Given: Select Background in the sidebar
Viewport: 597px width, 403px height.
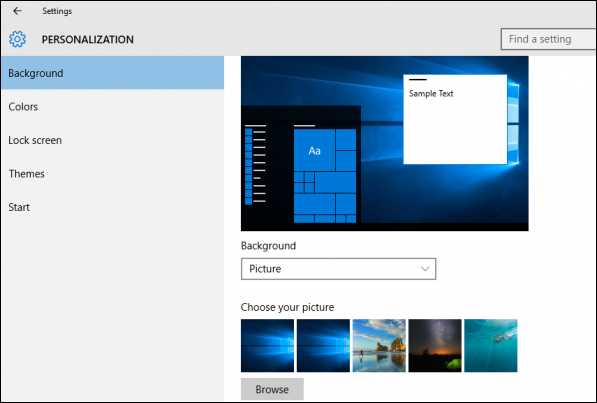Looking at the screenshot, I should point(113,73).
